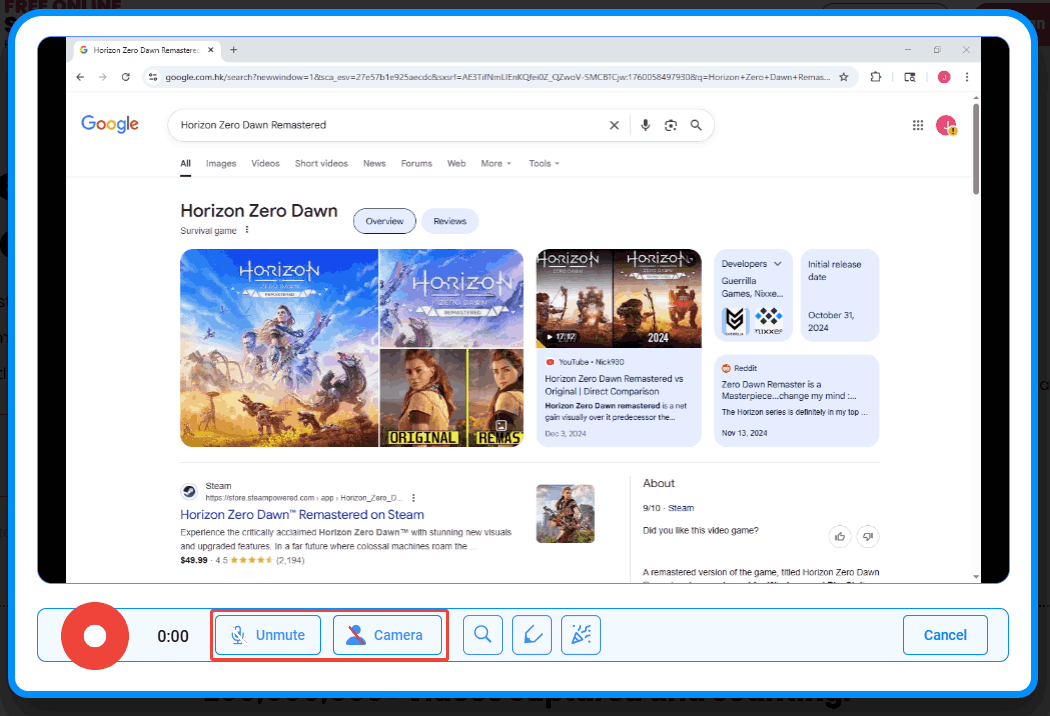The width and height of the screenshot is (1050, 716).
Task: Open Horizon Zero Dawn Remastered on Steam link
Action: click(x=302, y=515)
